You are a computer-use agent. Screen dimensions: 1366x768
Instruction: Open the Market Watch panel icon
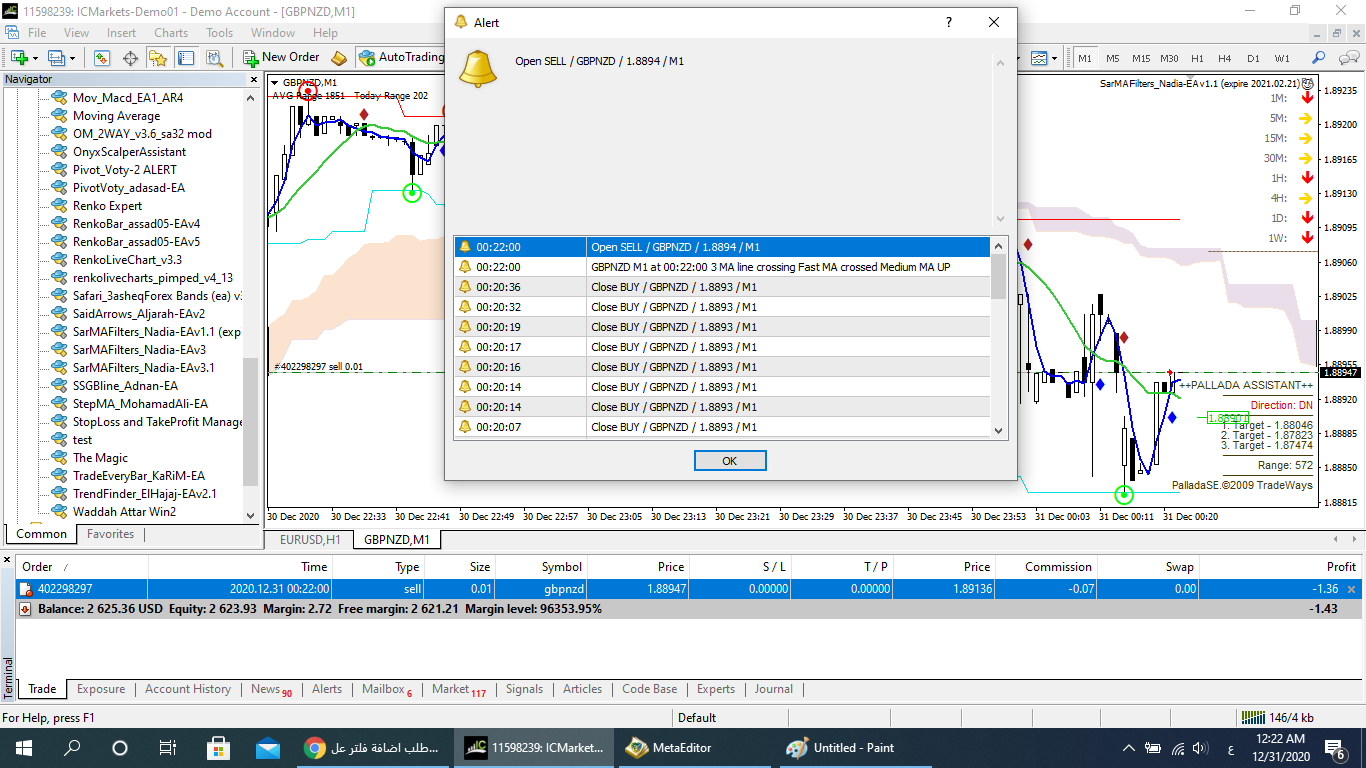pos(102,58)
